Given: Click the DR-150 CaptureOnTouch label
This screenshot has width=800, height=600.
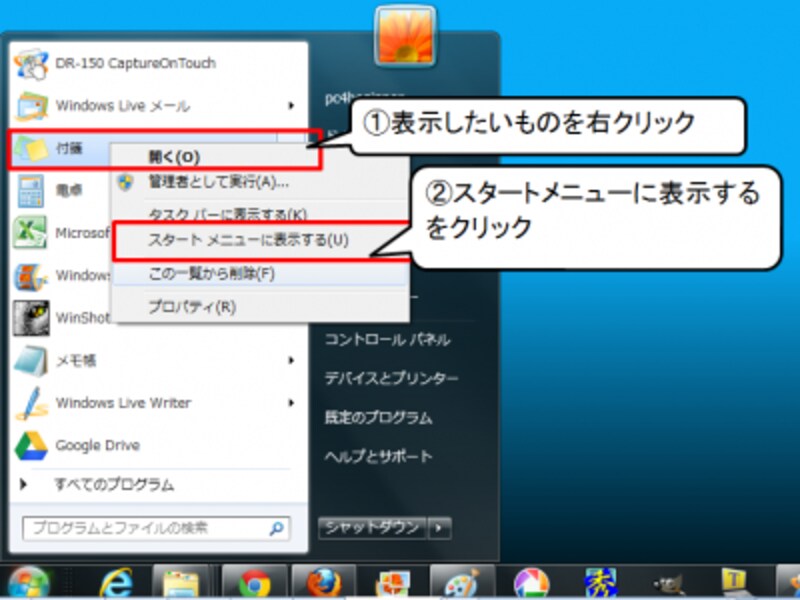Looking at the screenshot, I should point(136,63).
